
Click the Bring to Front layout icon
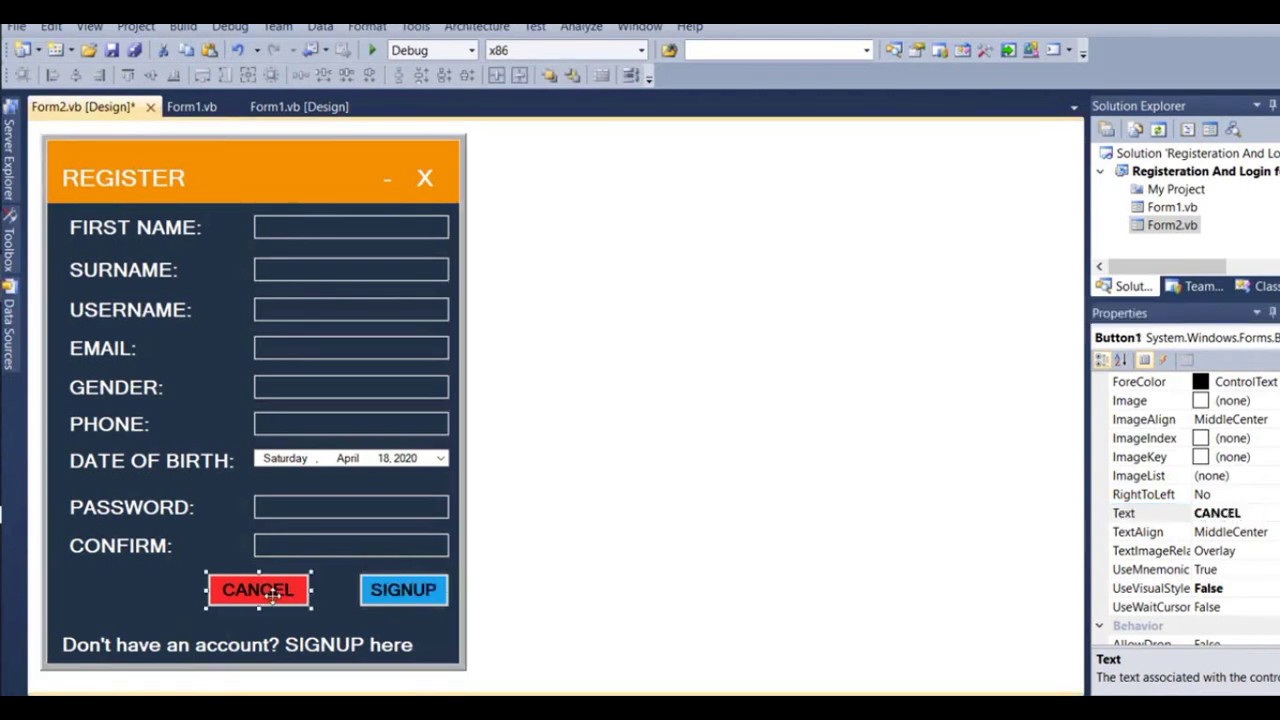click(549, 75)
